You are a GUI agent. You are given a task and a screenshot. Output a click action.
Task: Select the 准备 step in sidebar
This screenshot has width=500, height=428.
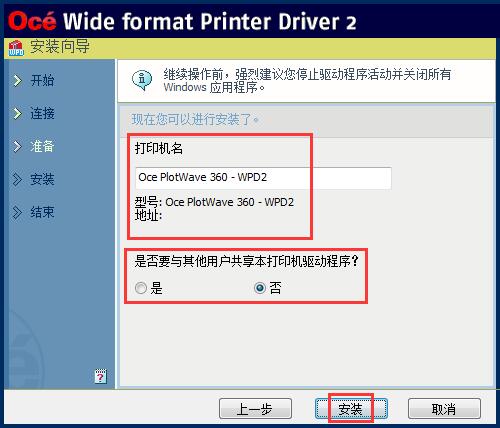(x=42, y=146)
